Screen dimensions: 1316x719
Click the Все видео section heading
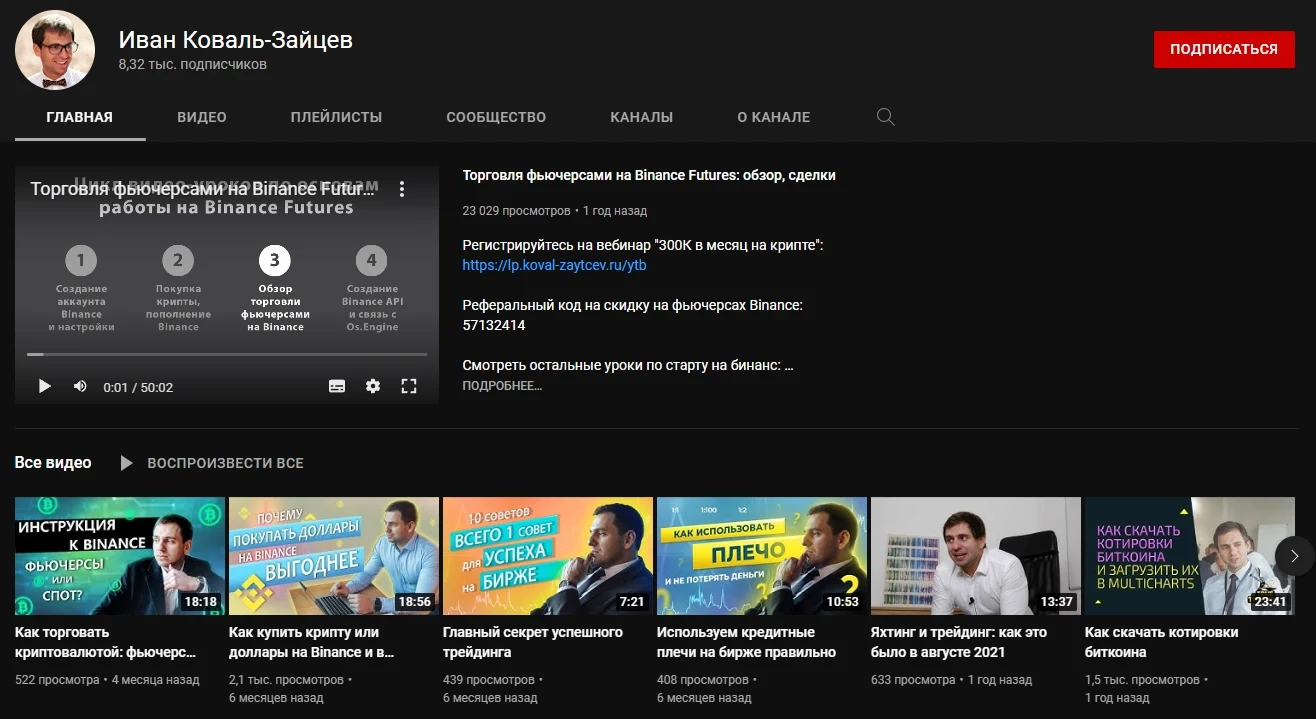point(53,463)
